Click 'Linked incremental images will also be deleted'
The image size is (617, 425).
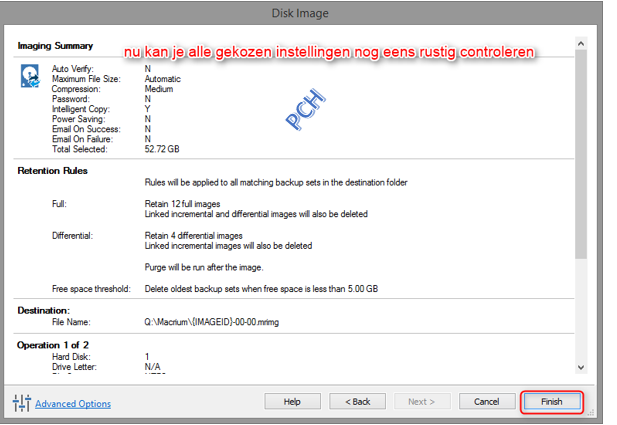228,246
